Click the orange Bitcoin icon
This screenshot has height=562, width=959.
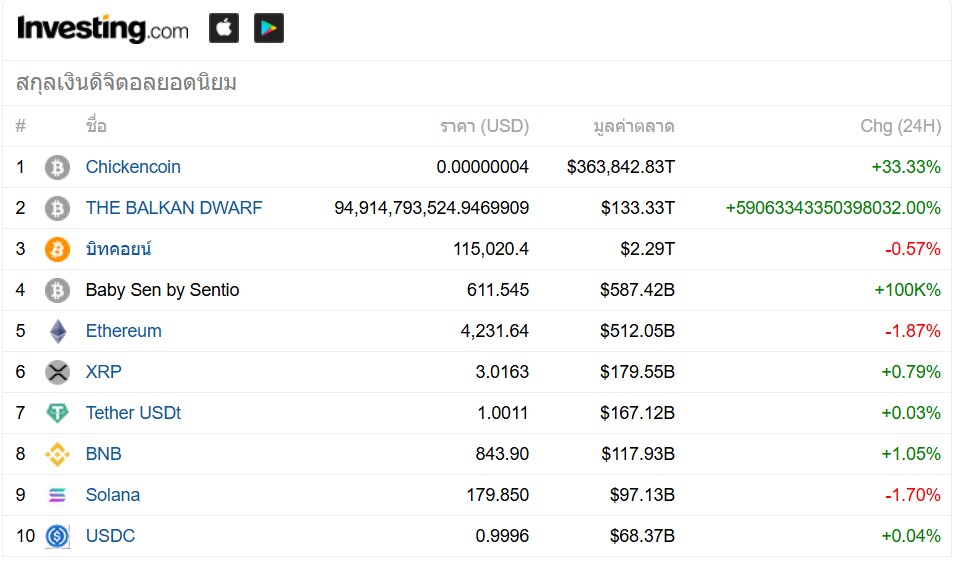click(x=57, y=250)
